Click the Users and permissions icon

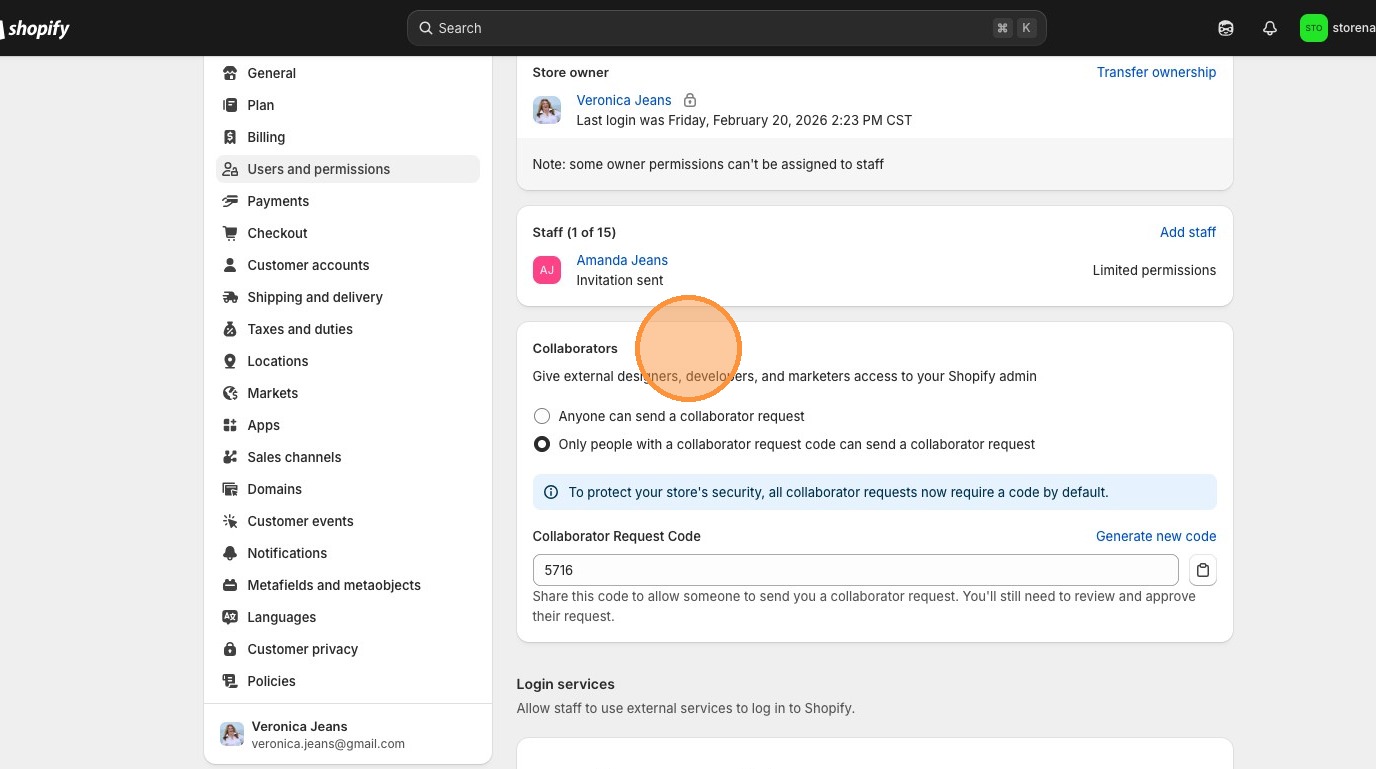[230, 169]
